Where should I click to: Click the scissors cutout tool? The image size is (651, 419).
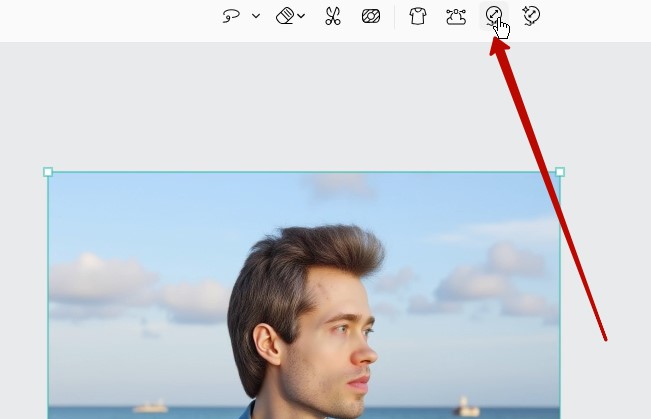(x=333, y=16)
